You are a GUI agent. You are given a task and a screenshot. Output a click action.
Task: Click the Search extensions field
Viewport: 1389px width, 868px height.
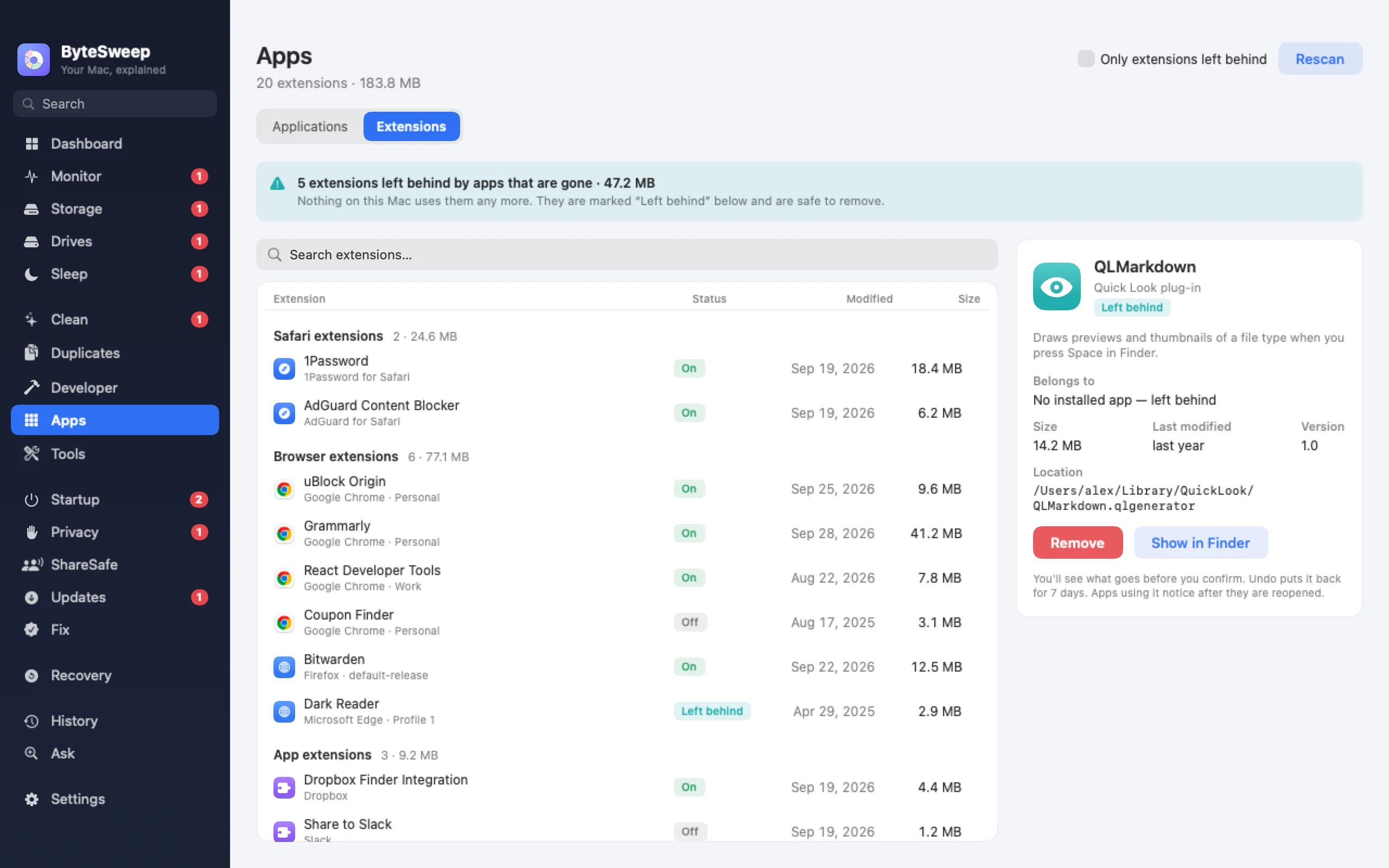pos(627,254)
